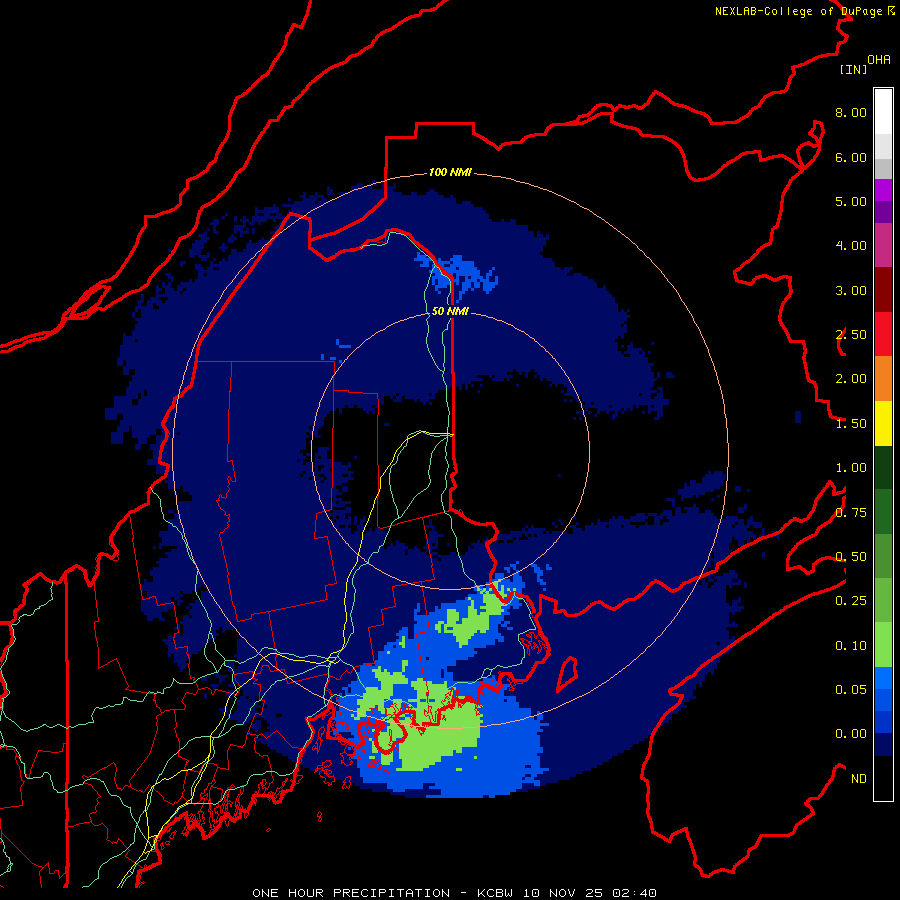Click the [IN] units label
Image resolution: width=900 pixels, height=900 pixels.
tap(853, 69)
